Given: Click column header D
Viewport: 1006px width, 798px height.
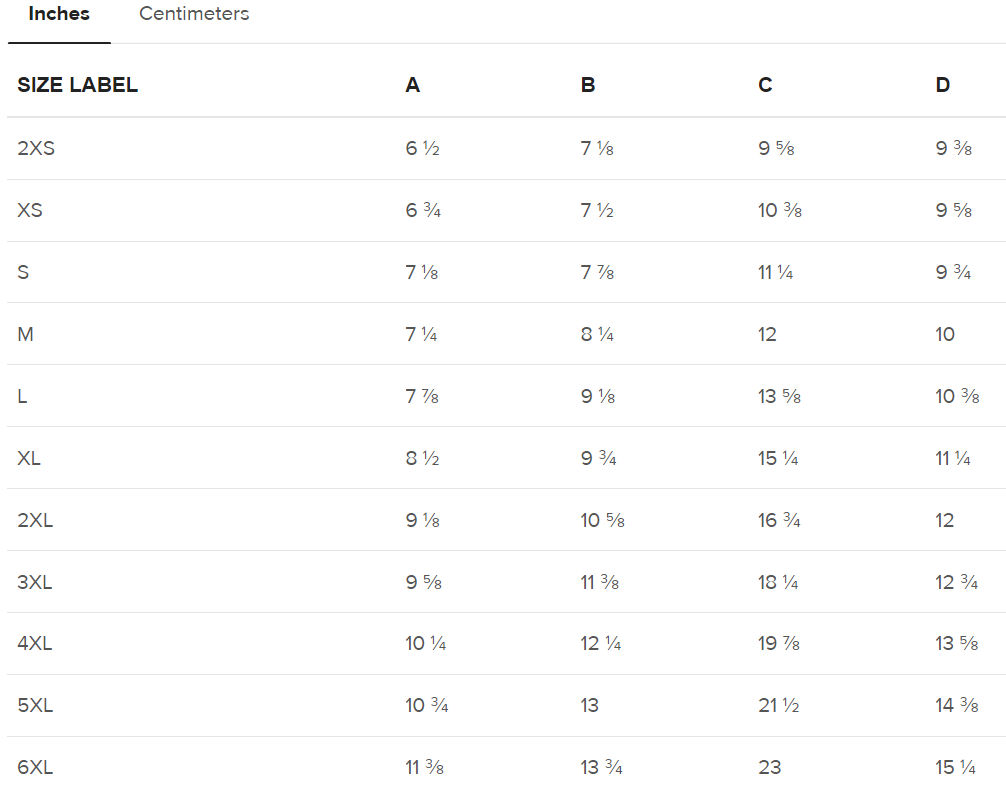Looking at the screenshot, I should (942, 85).
